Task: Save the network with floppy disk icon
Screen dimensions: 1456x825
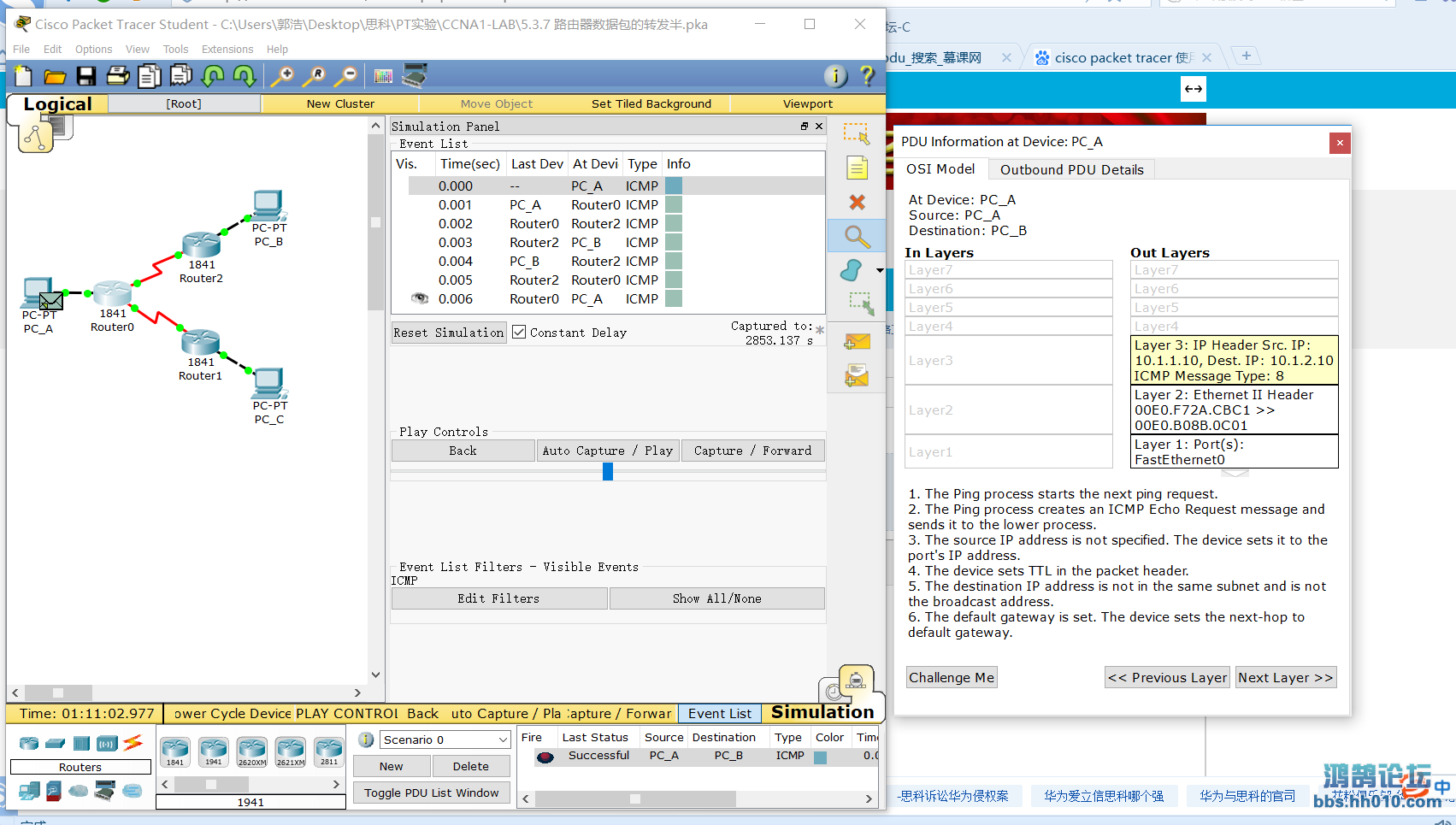Action: pyautogui.click(x=86, y=77)
